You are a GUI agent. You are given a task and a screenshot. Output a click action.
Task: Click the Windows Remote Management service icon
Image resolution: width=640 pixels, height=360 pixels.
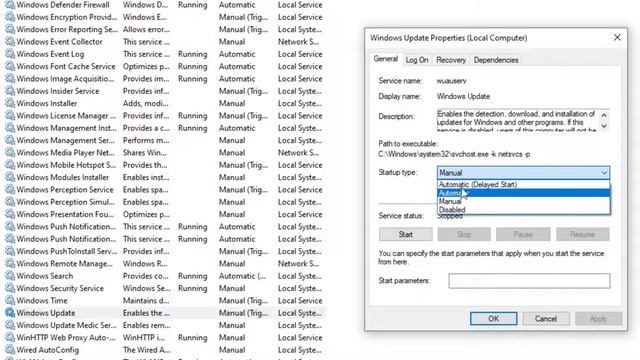10,264
